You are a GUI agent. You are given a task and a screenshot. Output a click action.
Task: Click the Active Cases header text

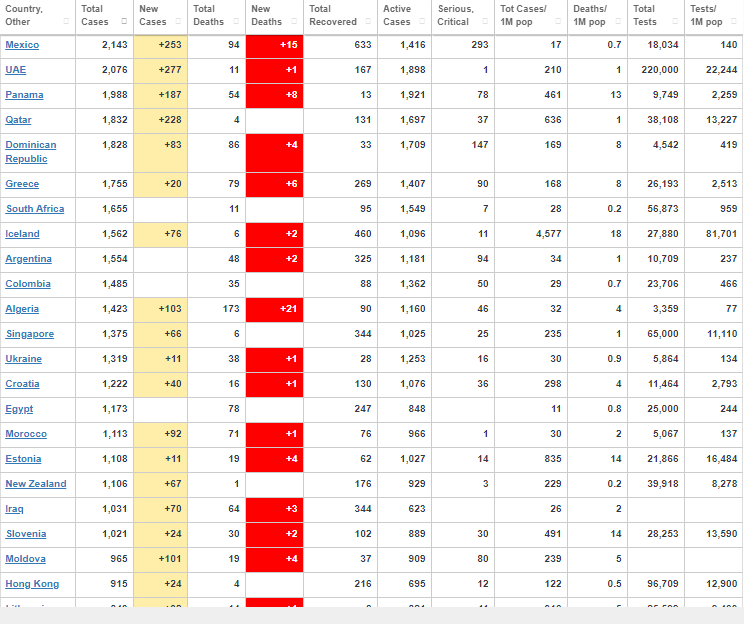[x=397, y=15]
